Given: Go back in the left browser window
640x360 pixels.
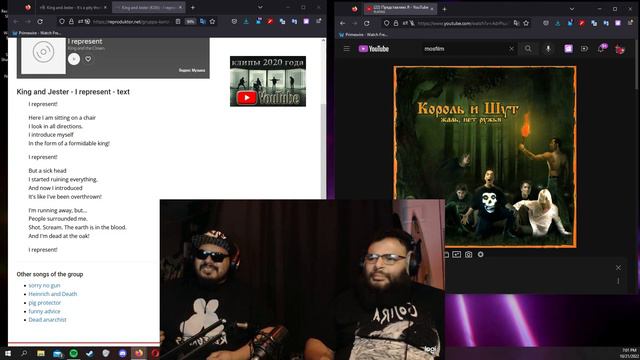Looking at the screenshot, I should [16, 21].
